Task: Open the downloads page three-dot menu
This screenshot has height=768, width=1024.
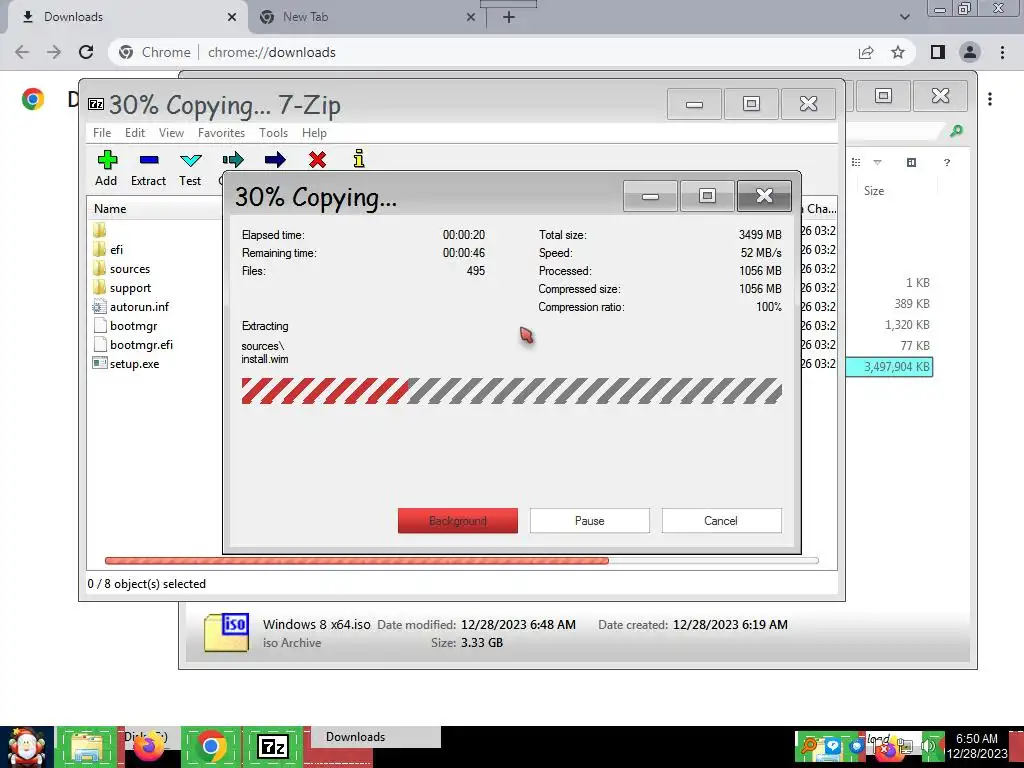Action: 990,99
